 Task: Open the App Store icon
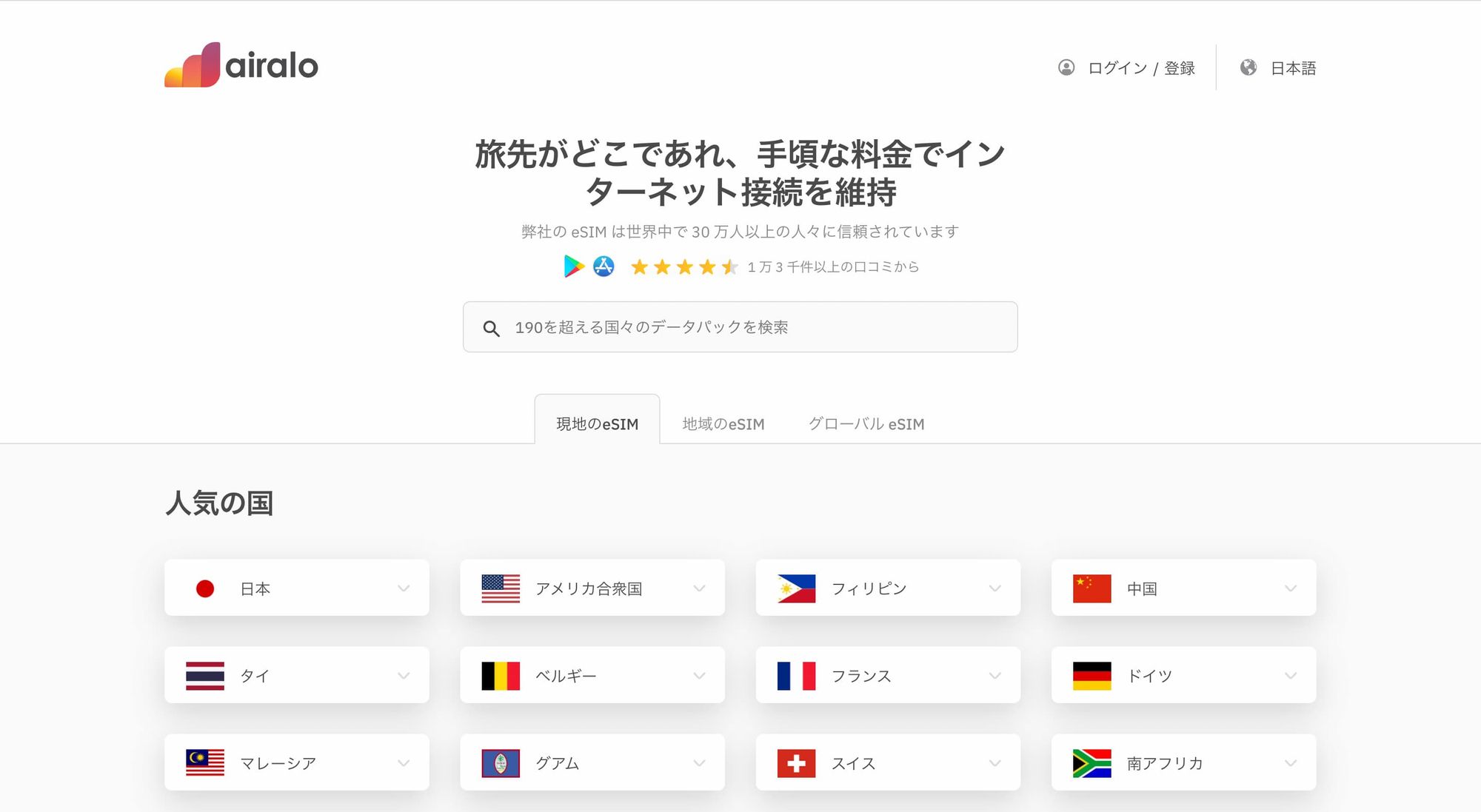[604, 266]
